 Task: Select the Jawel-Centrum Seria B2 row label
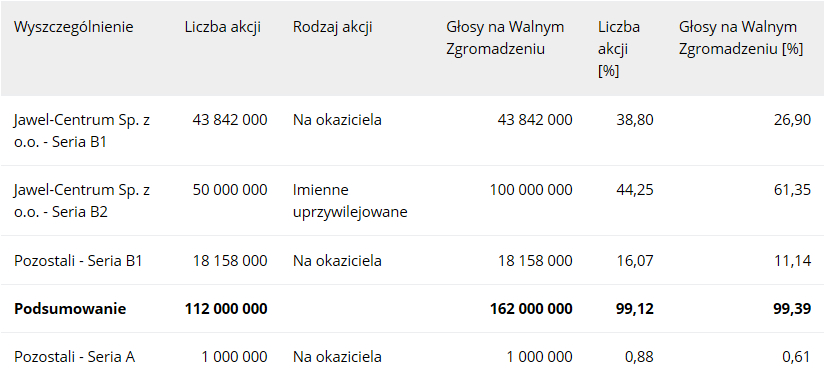pos(82,201)
